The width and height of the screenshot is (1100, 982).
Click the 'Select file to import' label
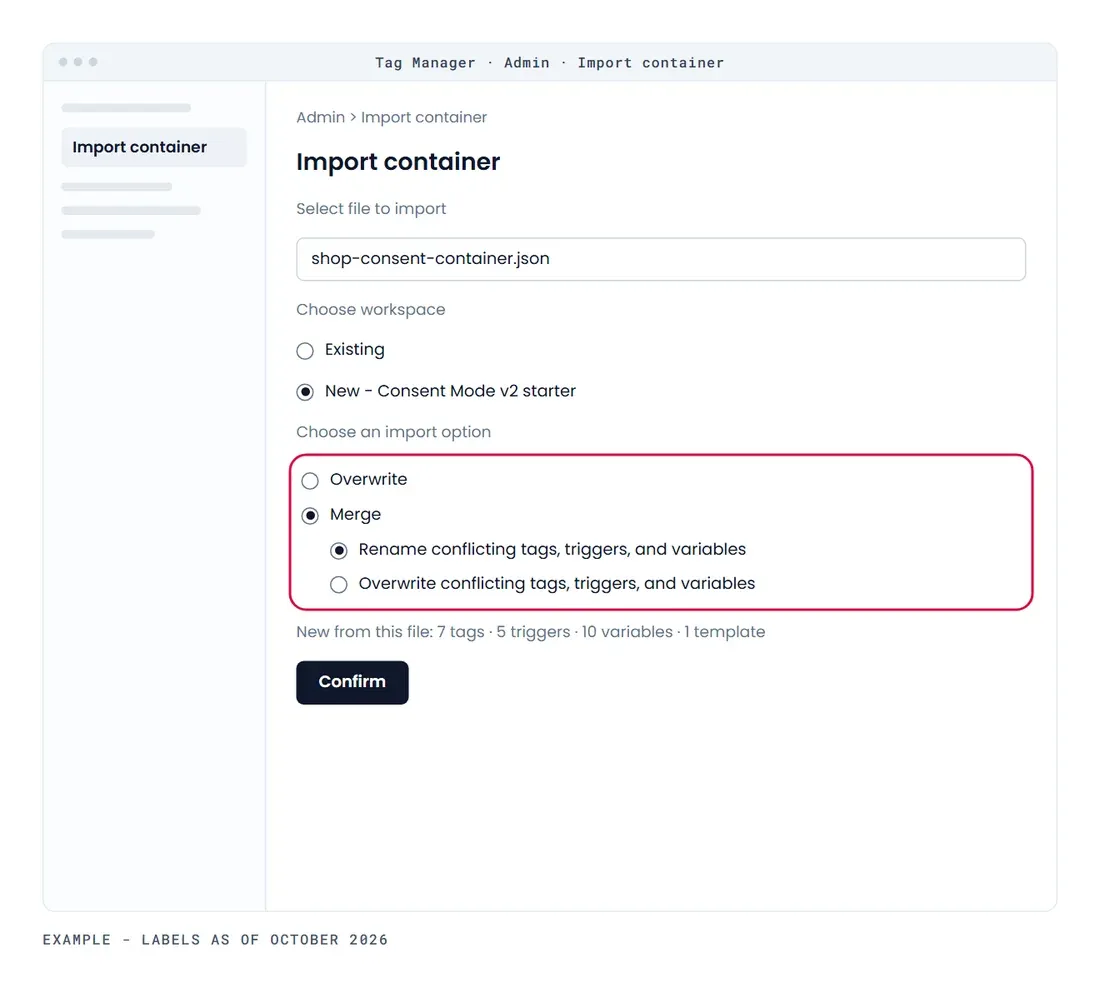click(x=371, y=209)
